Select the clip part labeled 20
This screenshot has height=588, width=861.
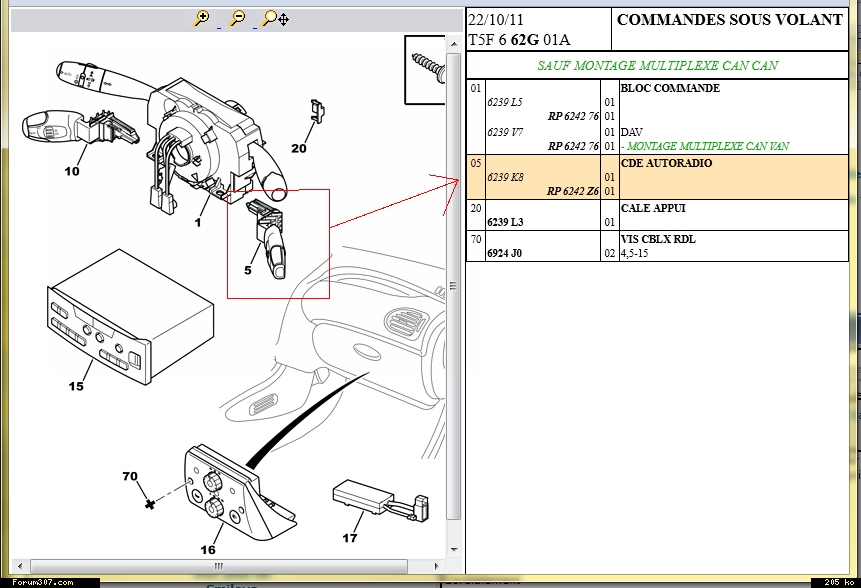(x=318, y=112)
